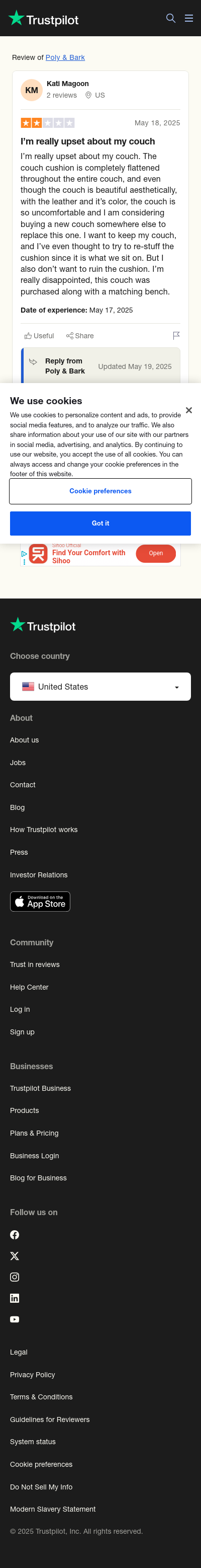Close the cookie banner with X
The image size is (201, 1568).
(x=189, y=410)
